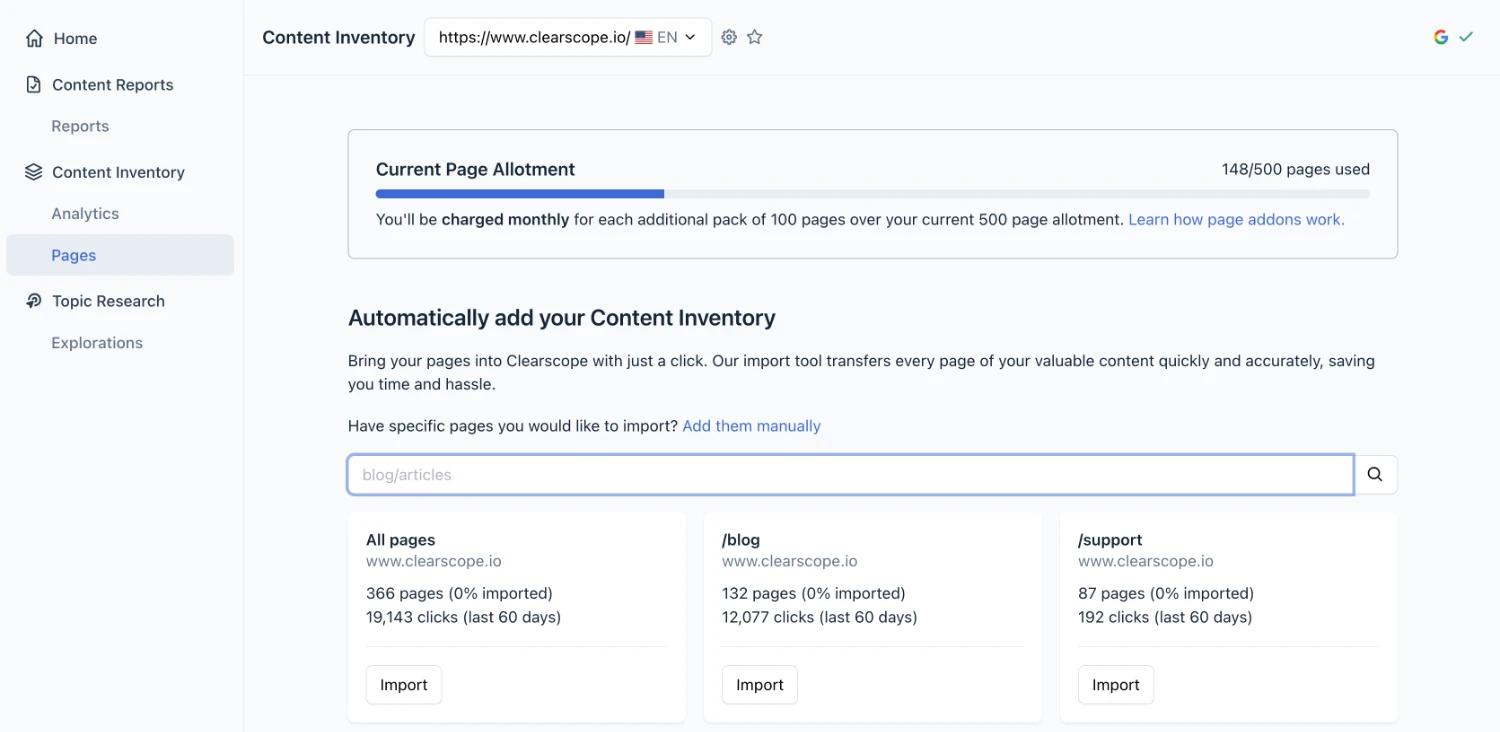Viewport: 1500px width, 732px height.
Task: Follow 'Learn how page addons work' link
Action: tap(1236, 219)
